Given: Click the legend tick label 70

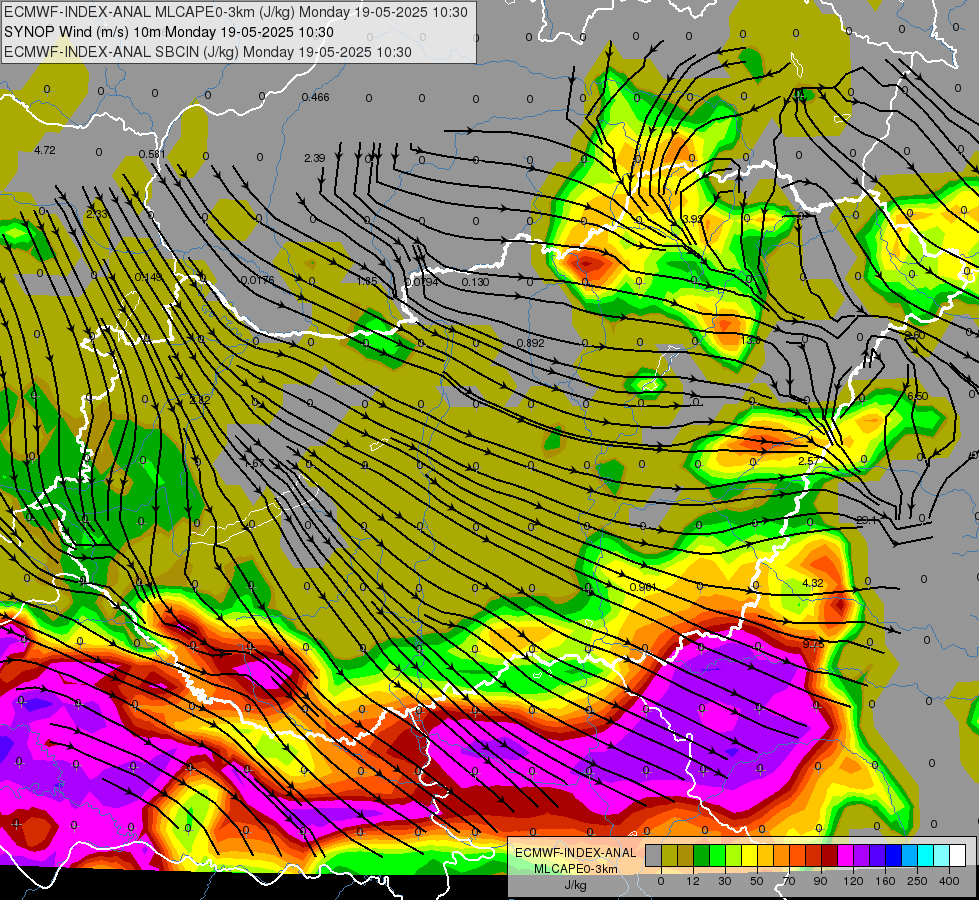Looking at the screenshot, I should click(789, 881).
